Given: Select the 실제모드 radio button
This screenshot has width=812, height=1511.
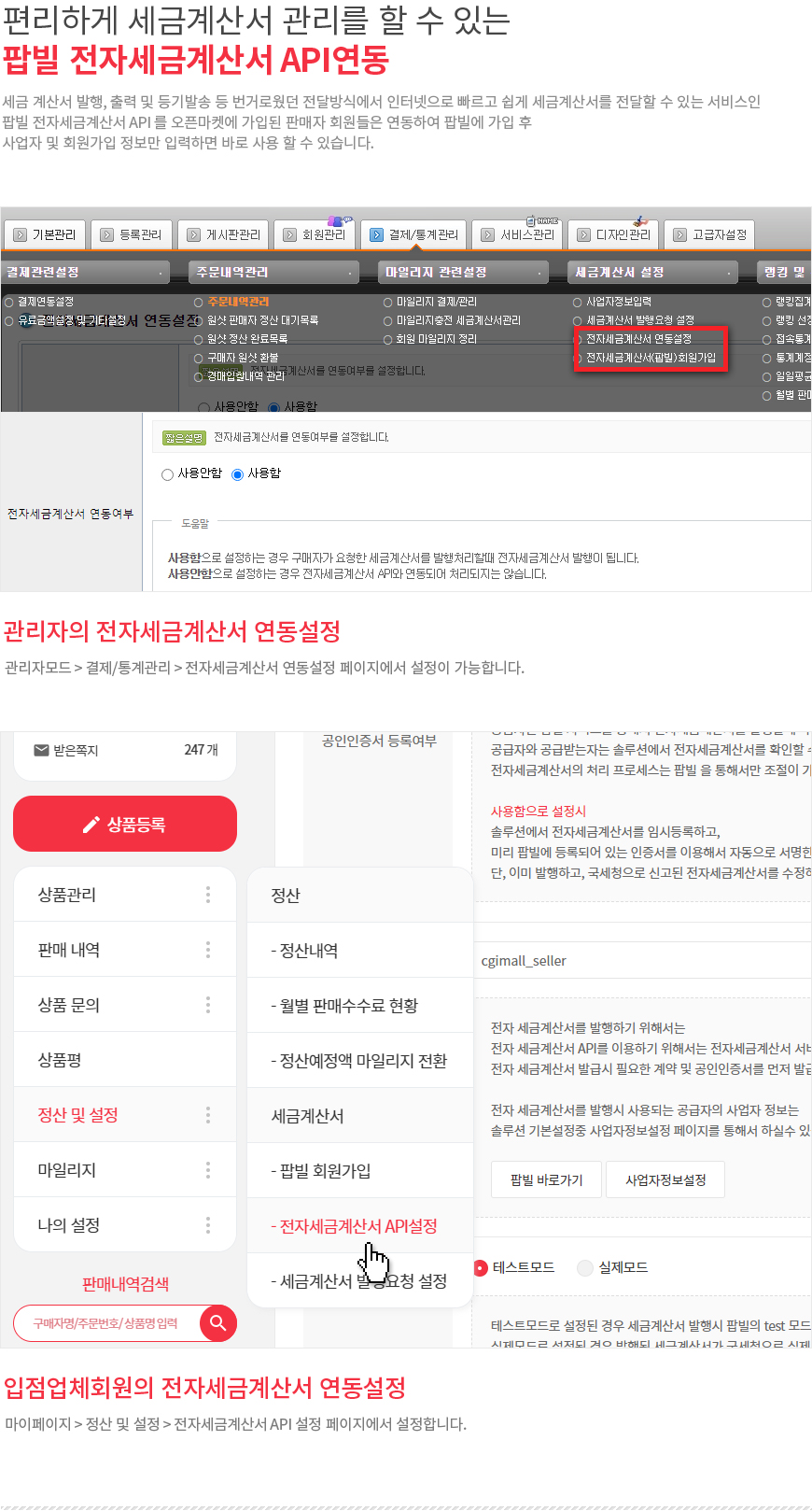Looking at the screenshot, I should 585,1268.
